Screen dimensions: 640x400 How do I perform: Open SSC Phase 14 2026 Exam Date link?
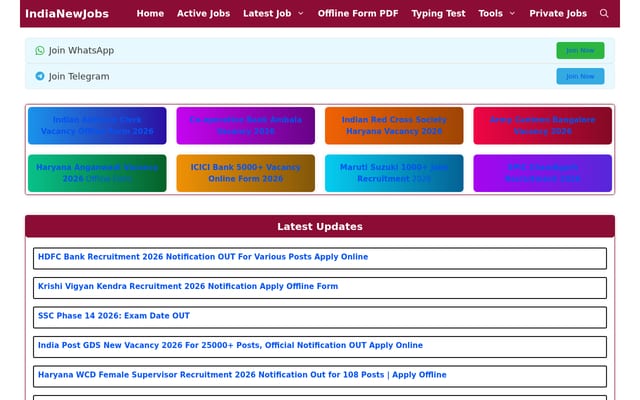click(113, 316)
